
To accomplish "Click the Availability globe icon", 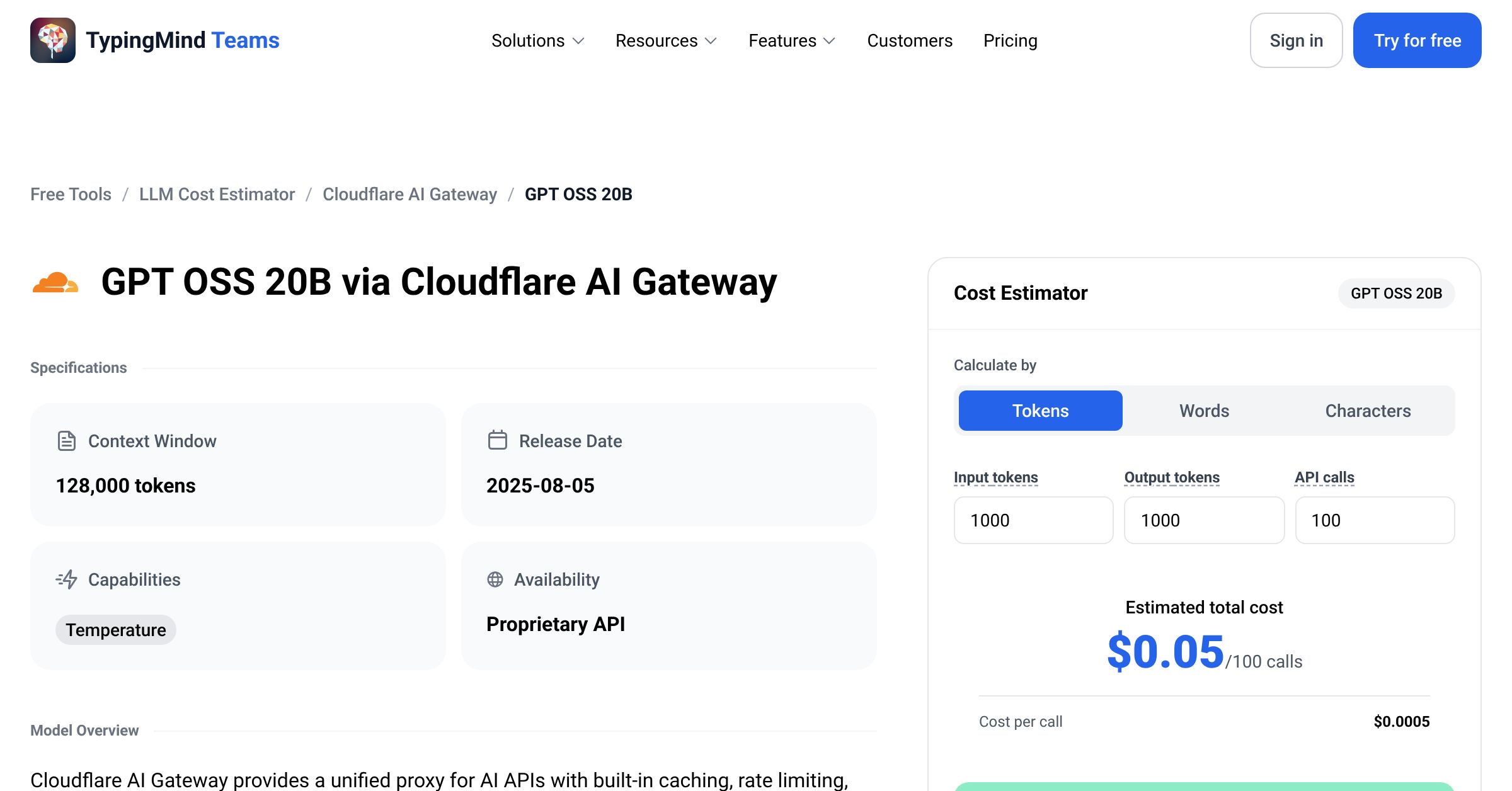I will (495, 579).
